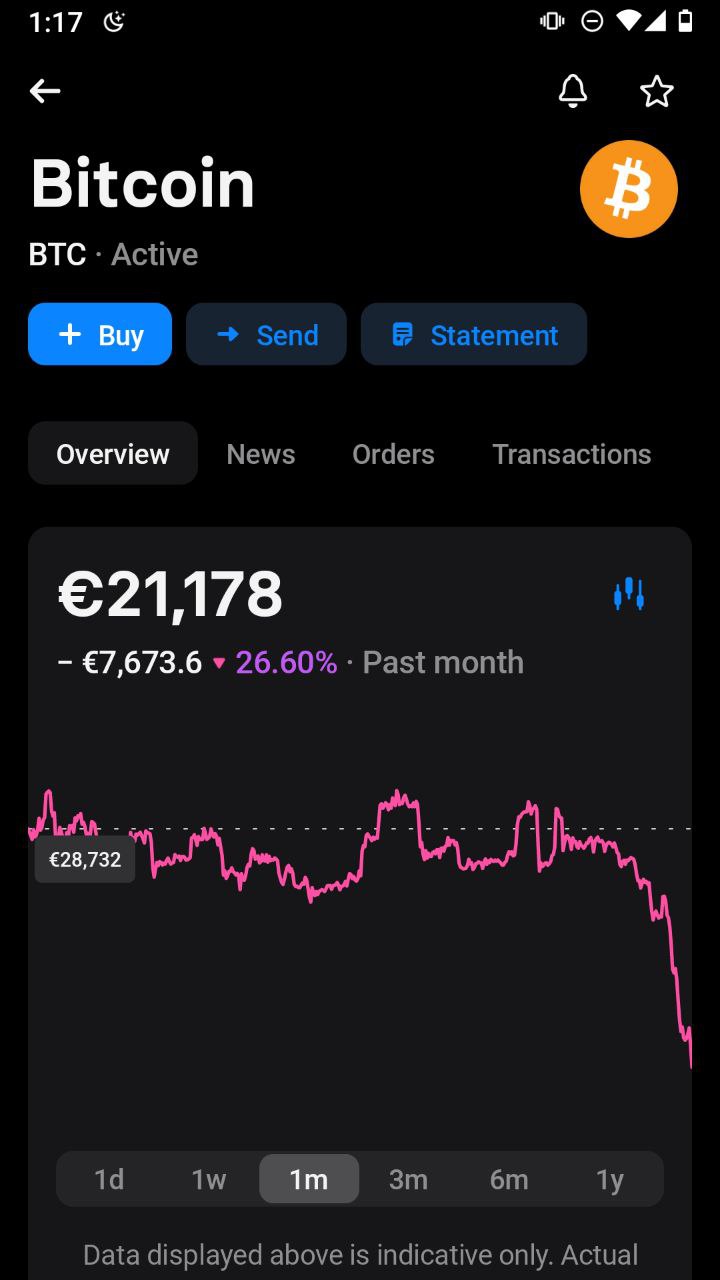Show the 3m chart range
The width and height of the screenshot is (720, 1280).
tap(408, 1179)
